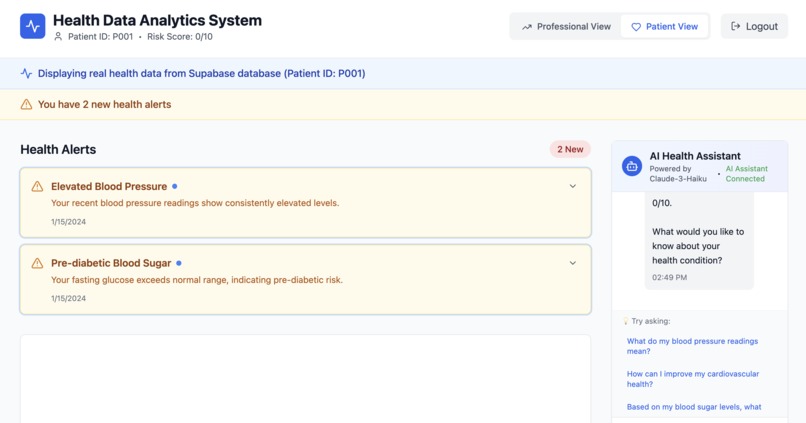Switch to Patient View

[664, 27]
